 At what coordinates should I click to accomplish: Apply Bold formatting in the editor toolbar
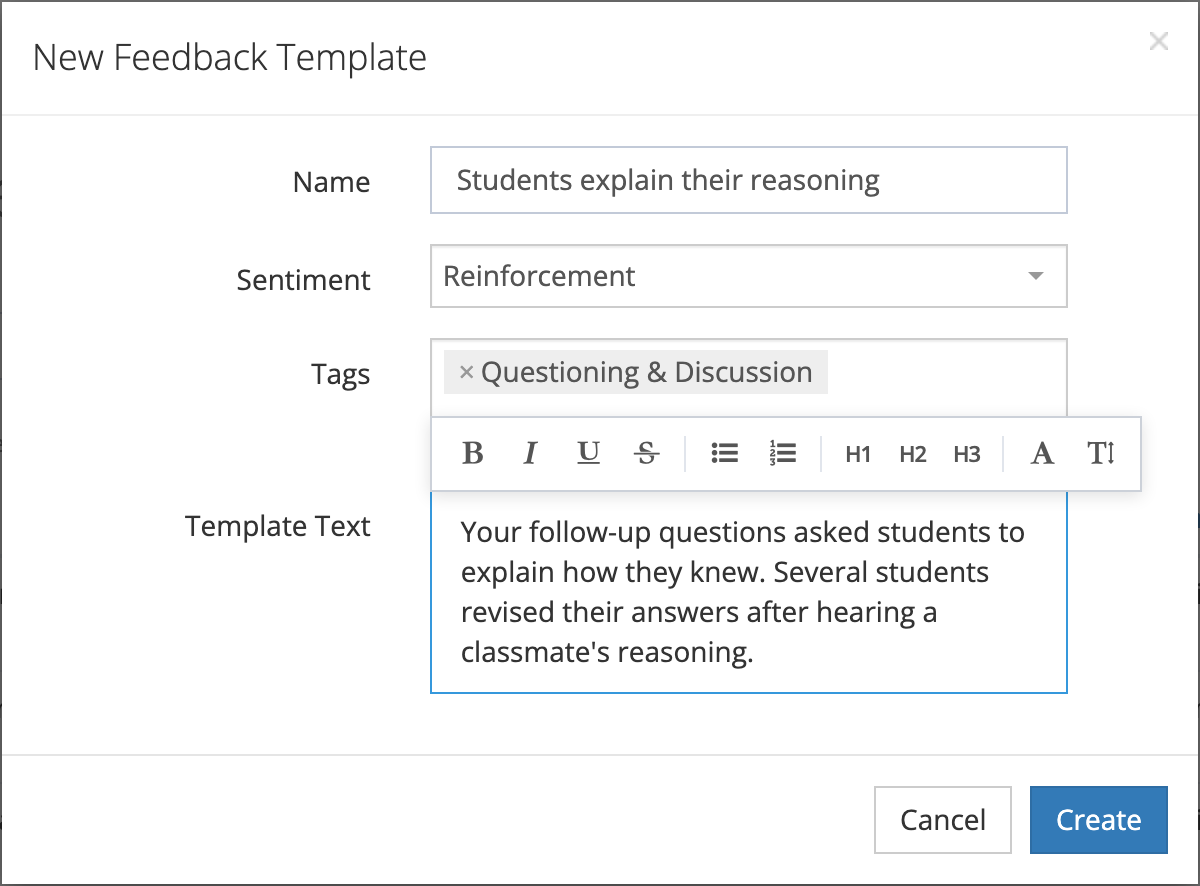(x=473, y=454)
